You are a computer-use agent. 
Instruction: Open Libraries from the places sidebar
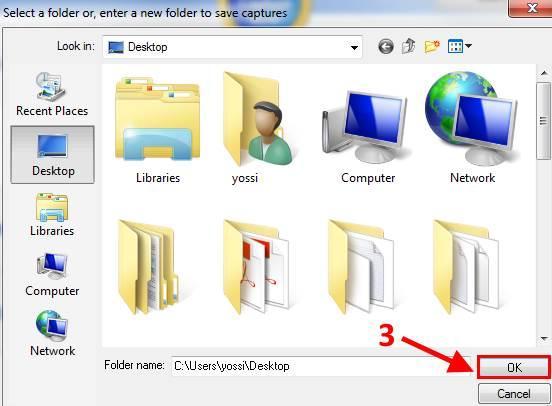click(52, 214)
